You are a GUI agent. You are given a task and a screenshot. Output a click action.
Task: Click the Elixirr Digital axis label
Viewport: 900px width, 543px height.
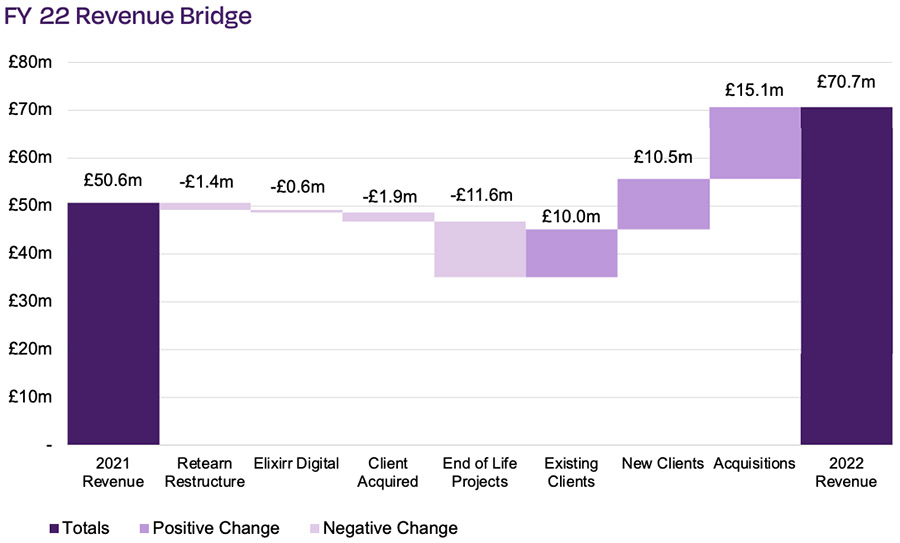[296, 464]
